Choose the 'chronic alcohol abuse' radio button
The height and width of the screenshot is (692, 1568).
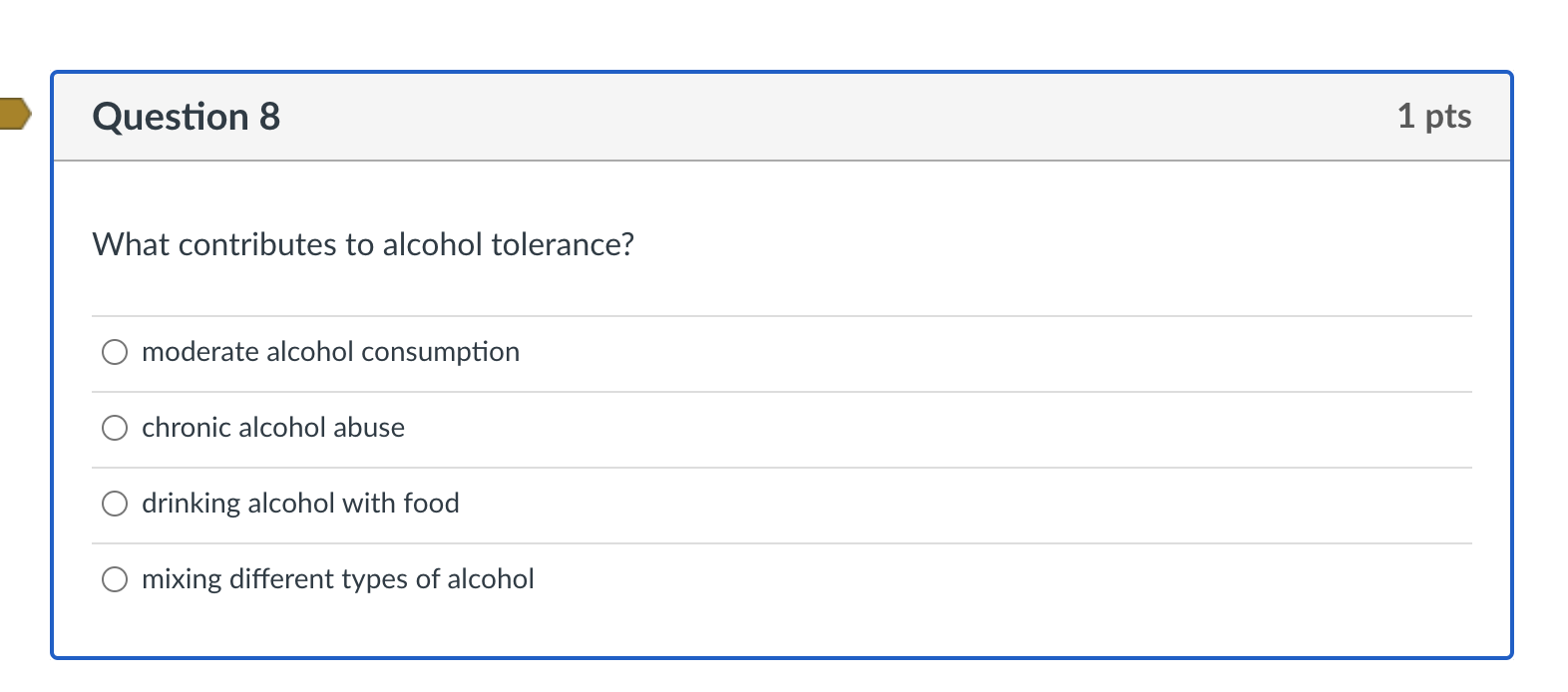[115, 428]
